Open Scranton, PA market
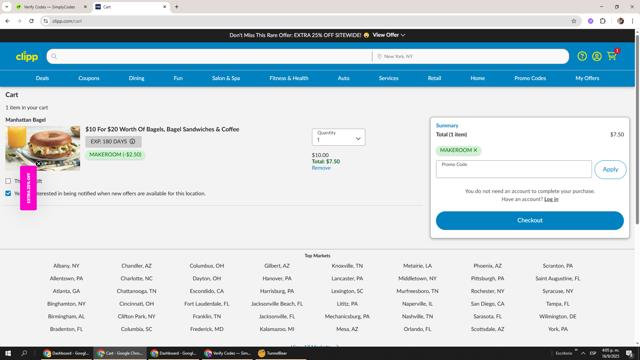Image resolution: width=640 pixels, height=360 pixels. [558, 266]
